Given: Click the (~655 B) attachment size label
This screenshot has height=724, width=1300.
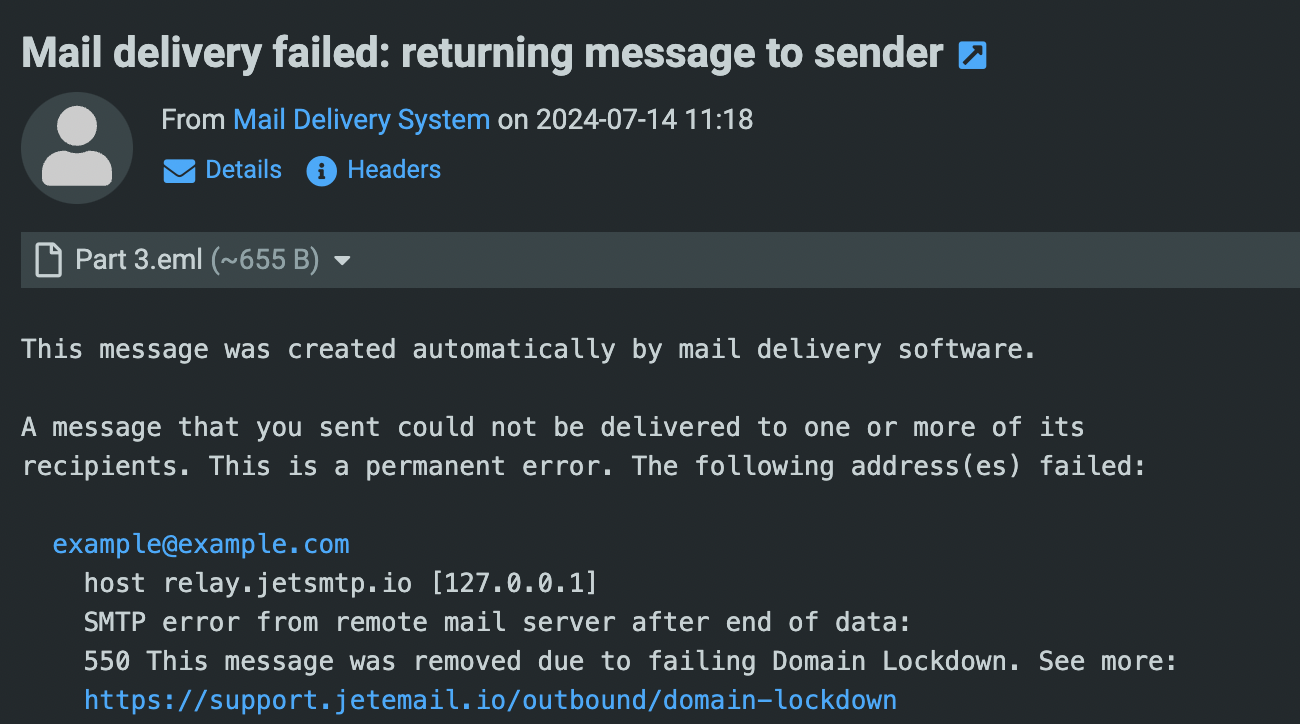Looking at the screenshot, I should [x=264, y=260].
